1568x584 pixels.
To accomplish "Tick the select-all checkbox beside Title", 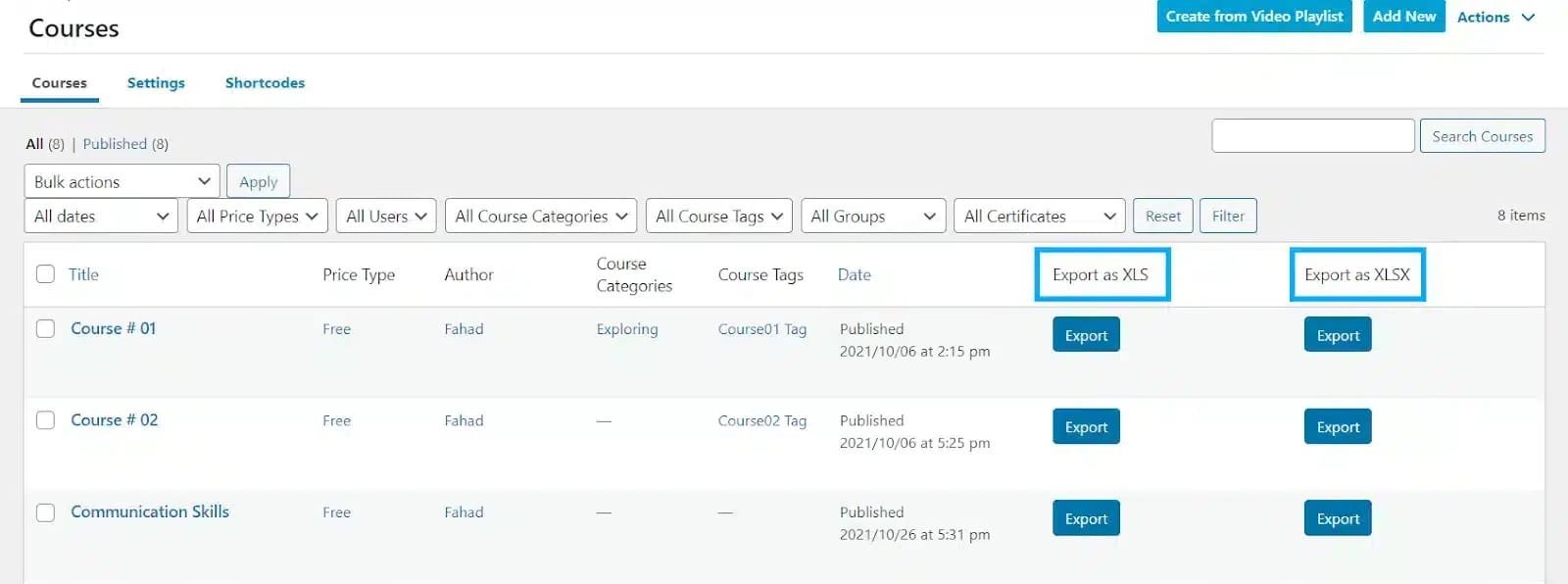I will click(45, 274).
